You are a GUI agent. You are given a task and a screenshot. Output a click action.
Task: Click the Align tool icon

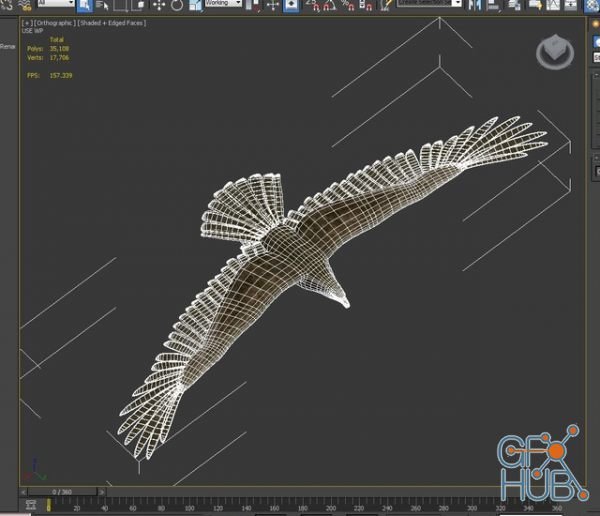click(494, 5)
